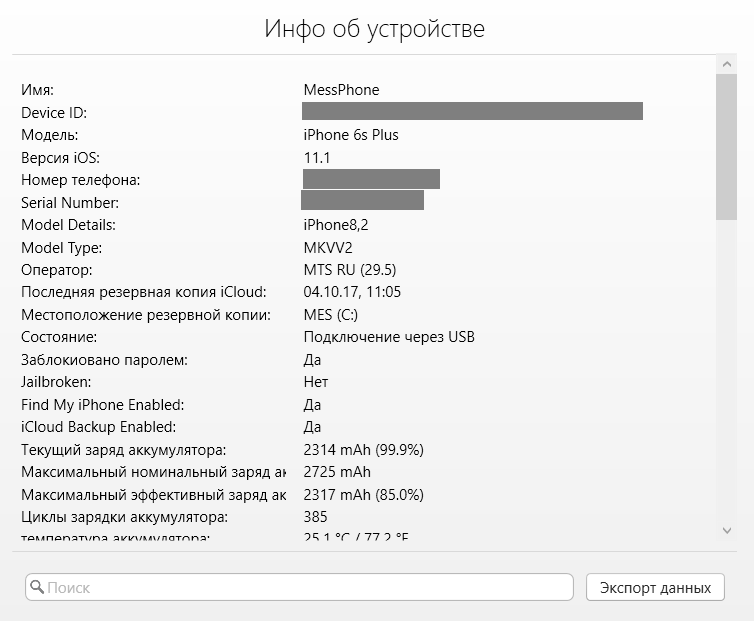The height and width of the screenshot is (621, 754).
Task: Click the hidden Номер телефона value
Action: click(371, 179)
